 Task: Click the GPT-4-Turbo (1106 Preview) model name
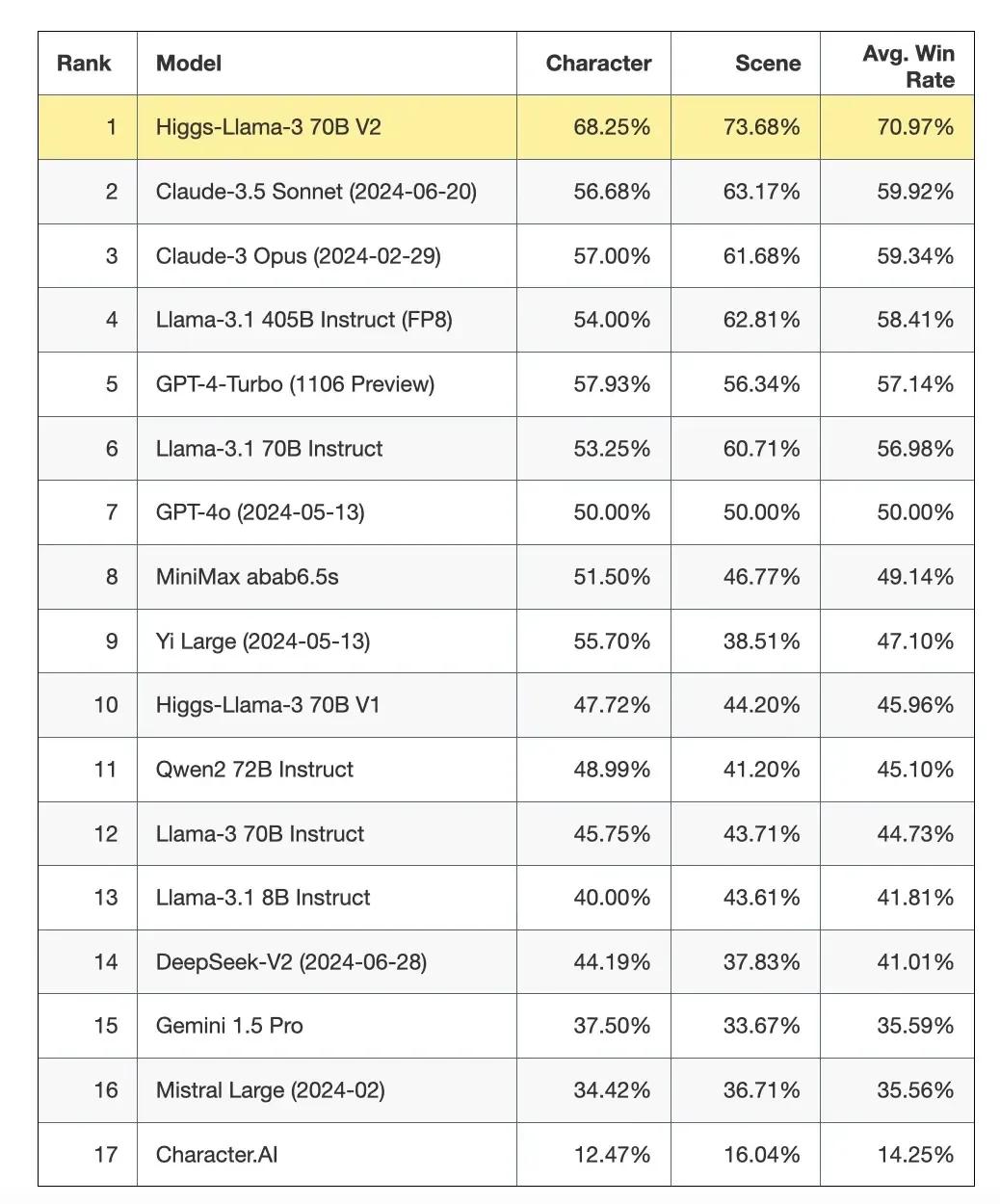295,384
